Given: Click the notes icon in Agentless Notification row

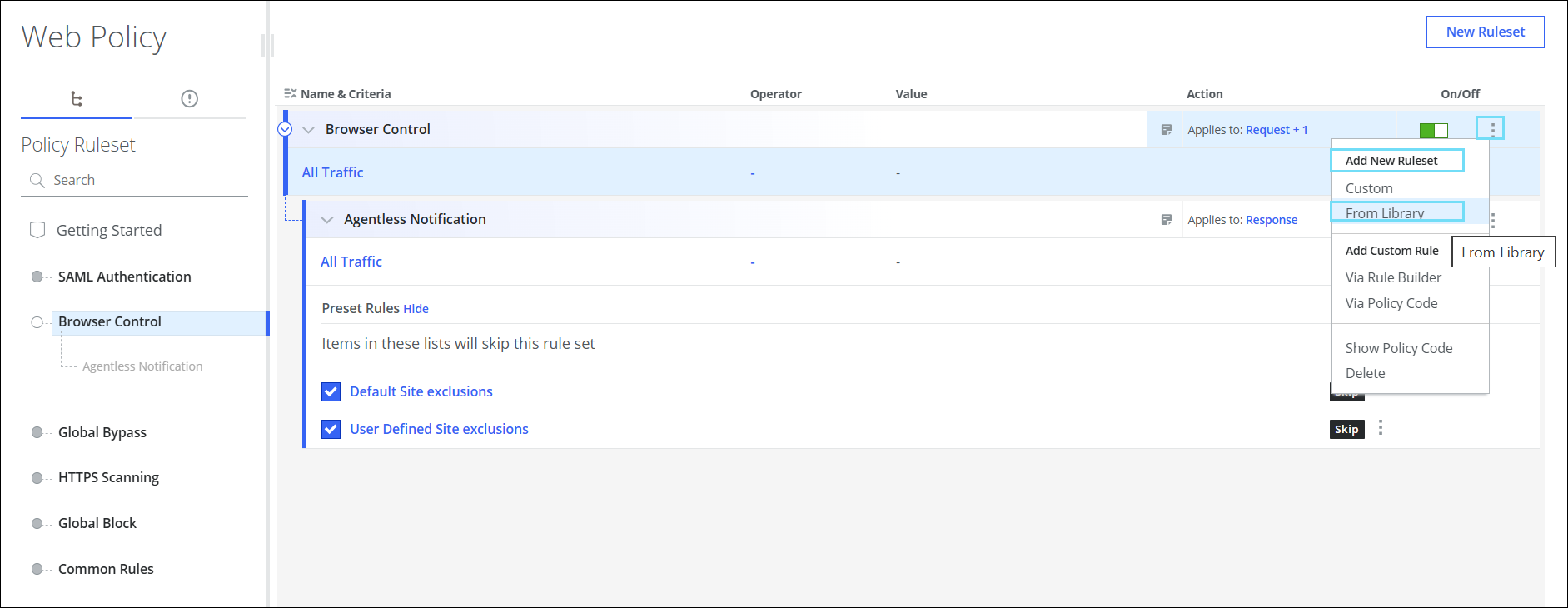Looking at the screenshot, I should click(x=1166, y=220).
